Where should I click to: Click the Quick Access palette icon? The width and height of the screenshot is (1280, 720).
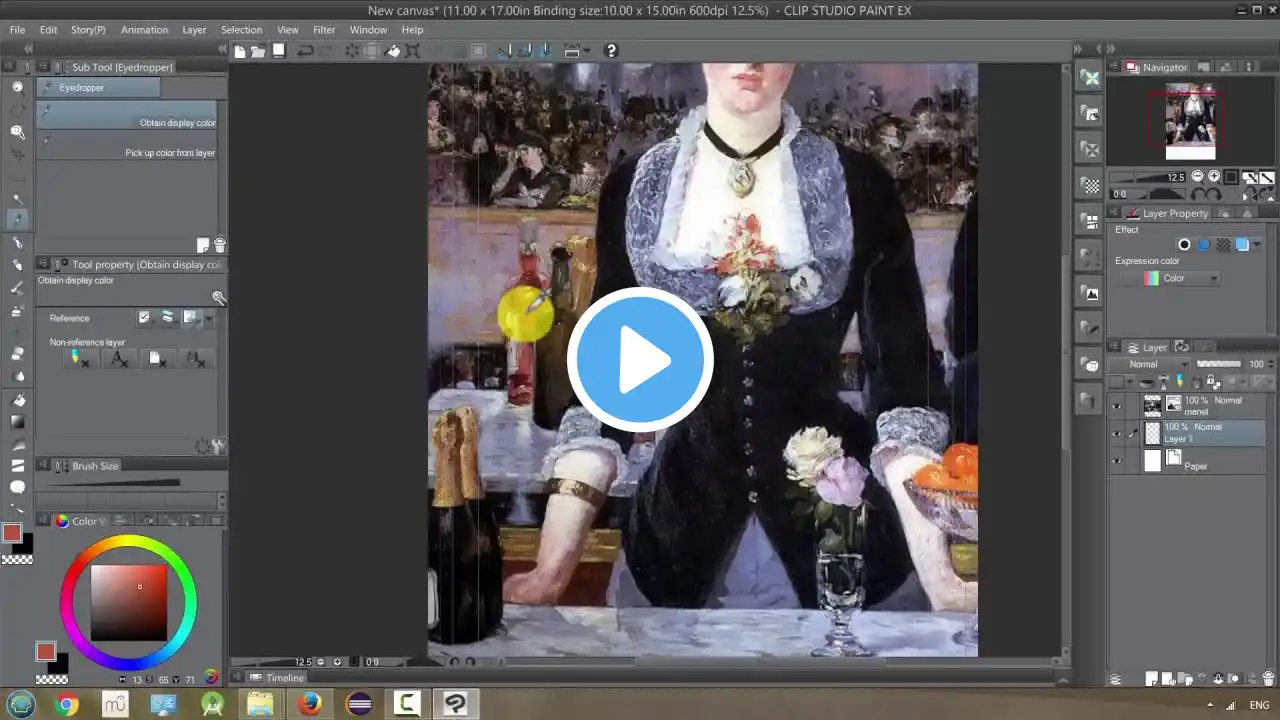(x=1090, y=77)
